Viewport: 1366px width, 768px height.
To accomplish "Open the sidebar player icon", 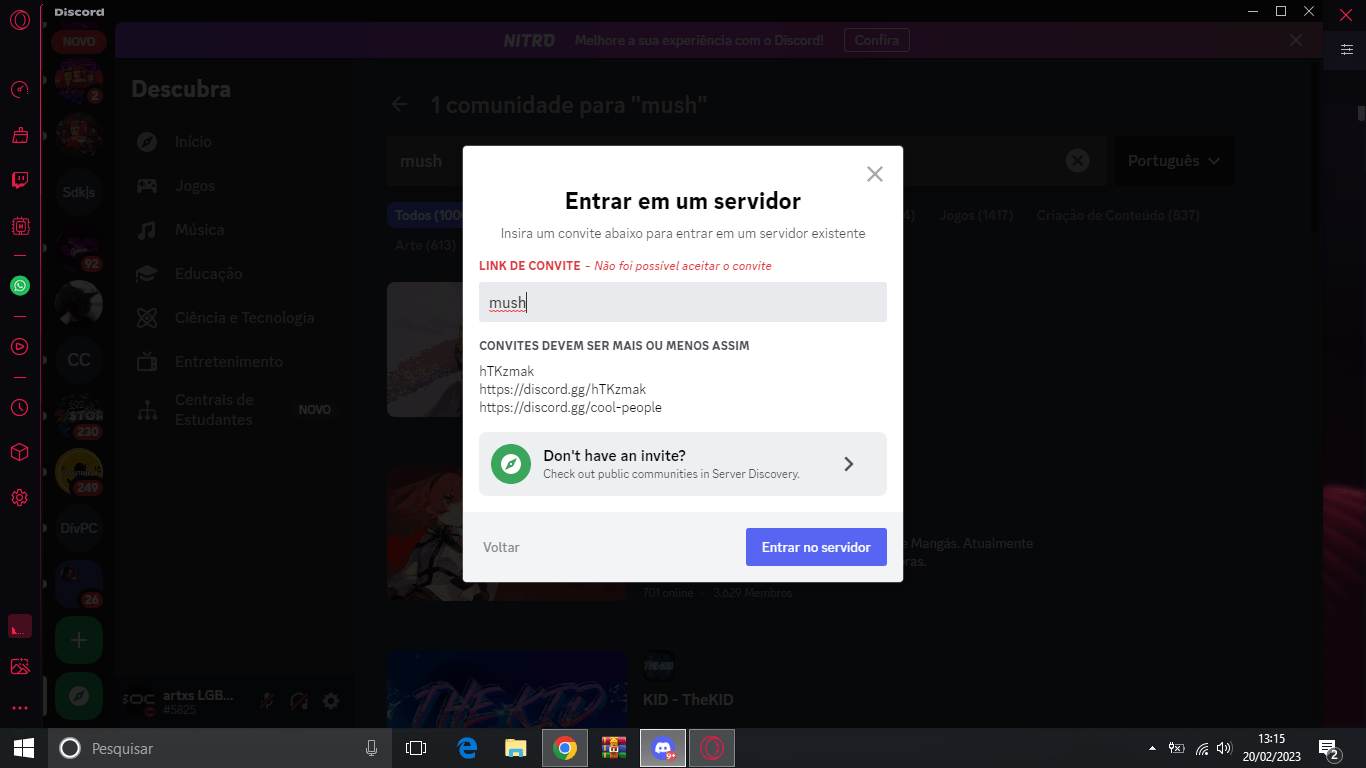I will pos(19,346).
